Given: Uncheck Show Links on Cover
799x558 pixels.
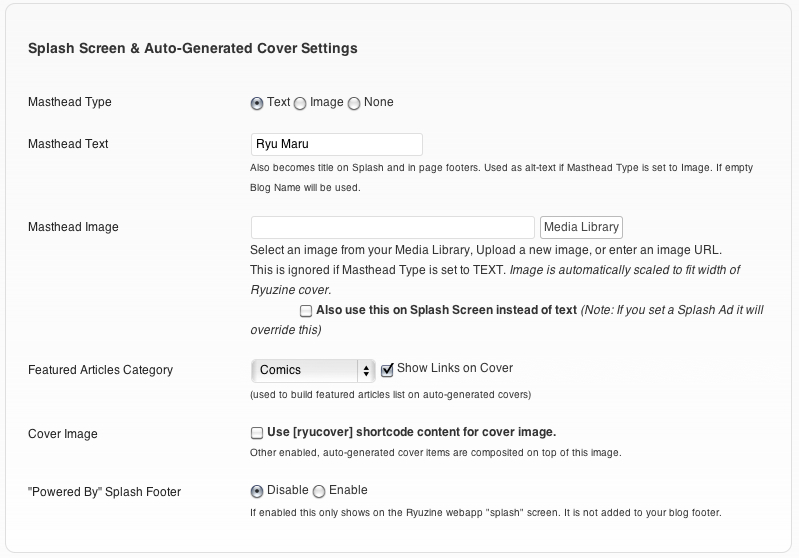Looking at the screenshot, I should point(387,369).
